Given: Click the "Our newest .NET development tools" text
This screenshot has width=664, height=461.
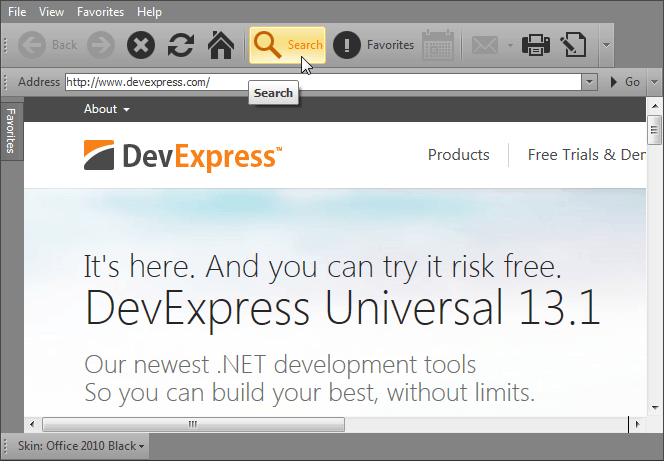Looking at the screenshot, I should pyautogui.click(x=280, y=365).
